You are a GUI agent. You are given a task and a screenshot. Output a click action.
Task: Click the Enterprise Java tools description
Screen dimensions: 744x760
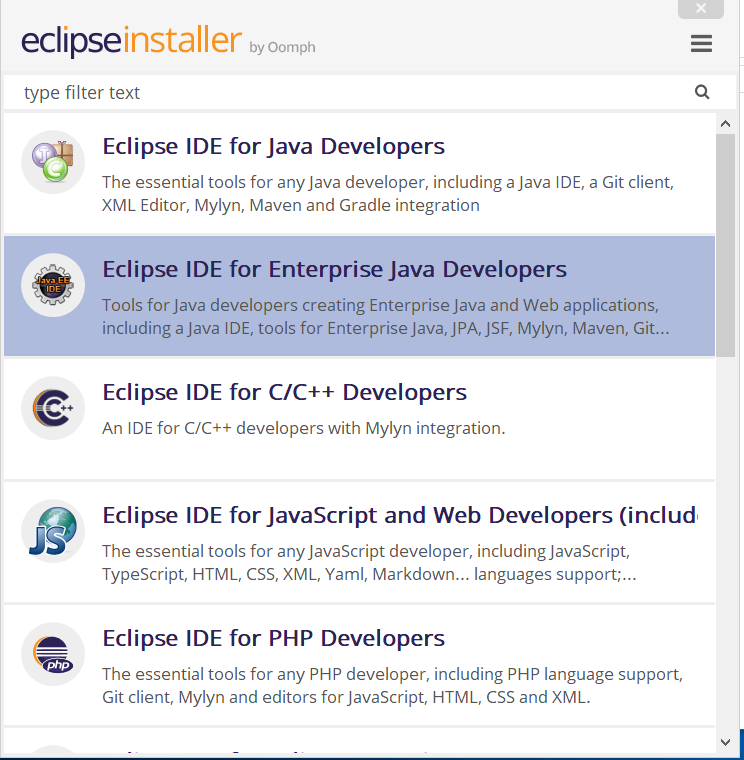coord(385,317)
